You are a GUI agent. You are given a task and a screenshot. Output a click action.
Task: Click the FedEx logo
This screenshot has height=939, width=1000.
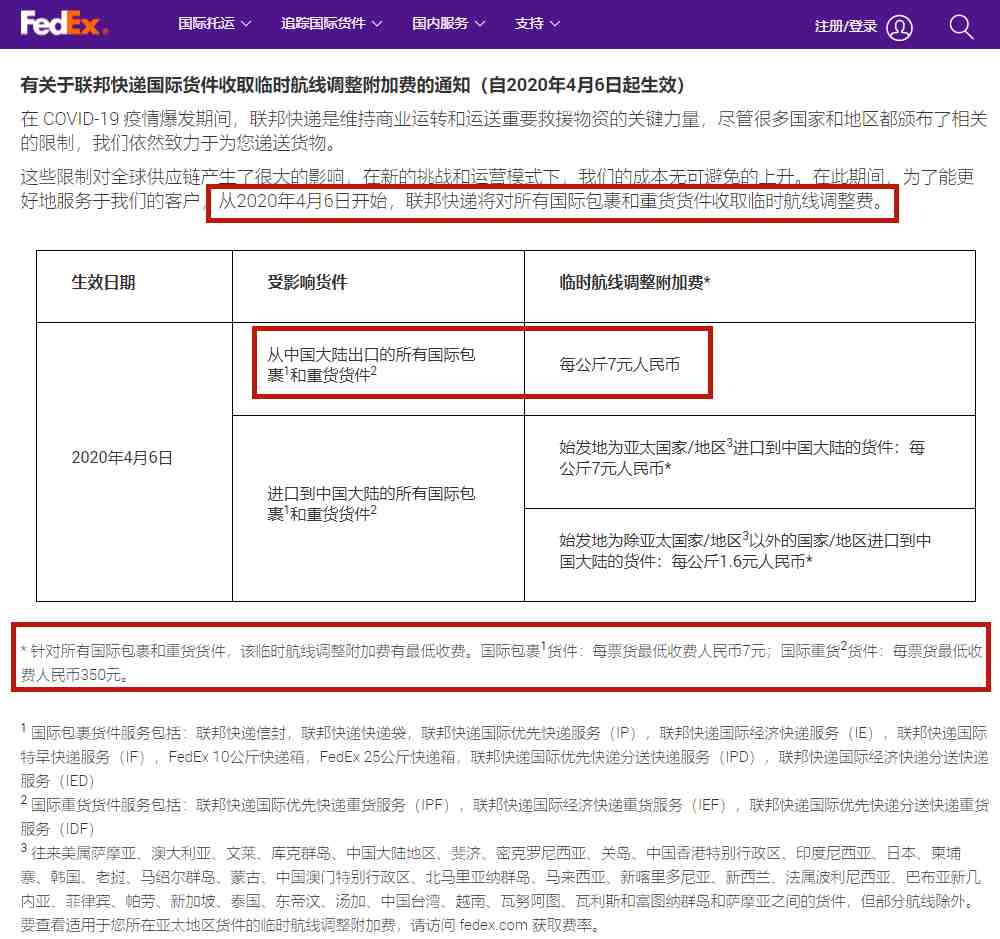point(64,24)
